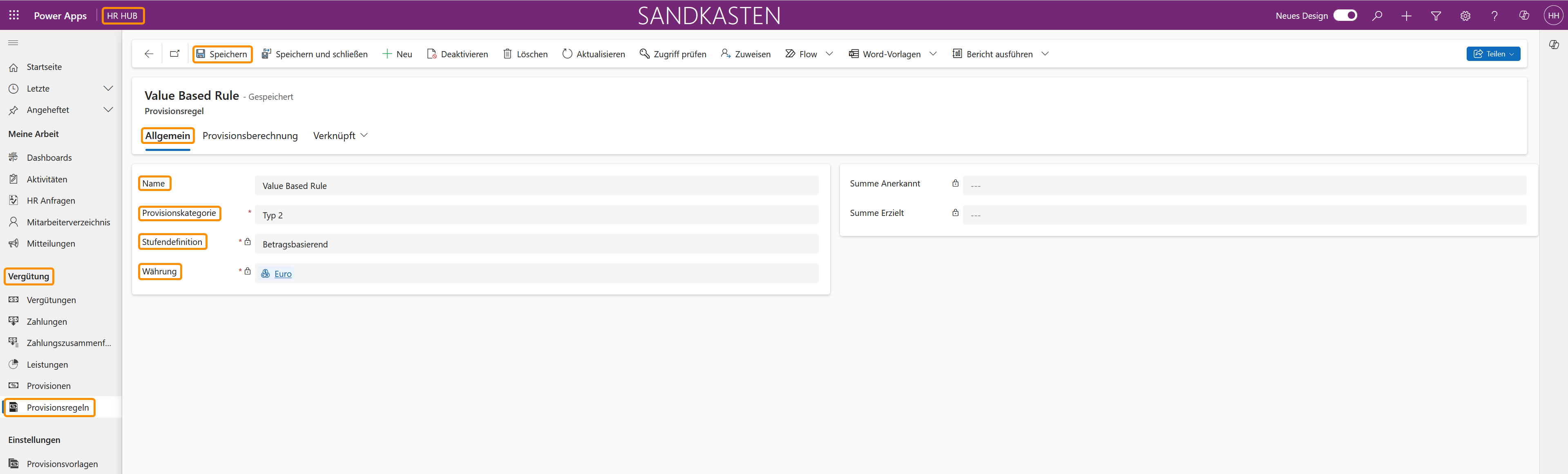Select the Allgemein tab
The width and height of the screenshot is (1568, 474).
(x=168, y=136)
